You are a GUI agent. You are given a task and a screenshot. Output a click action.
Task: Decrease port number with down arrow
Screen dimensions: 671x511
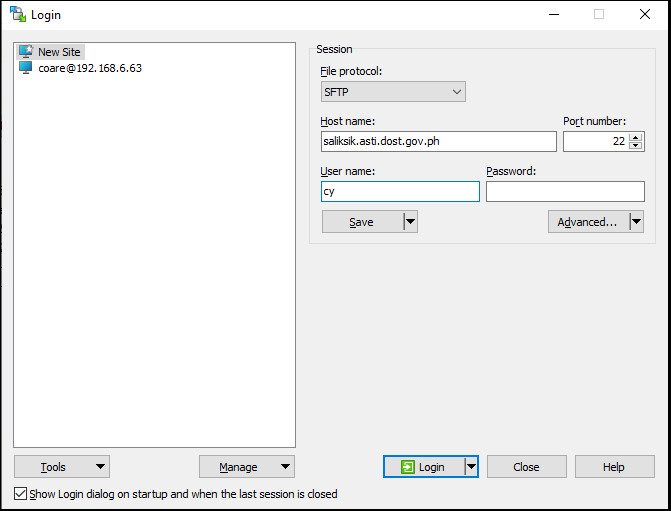(x=634, y=146)
